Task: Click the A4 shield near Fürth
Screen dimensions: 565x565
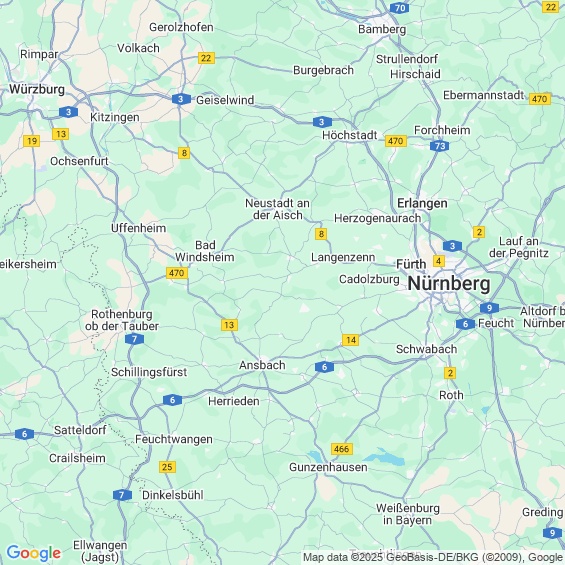Action: (x=439, y=261)
